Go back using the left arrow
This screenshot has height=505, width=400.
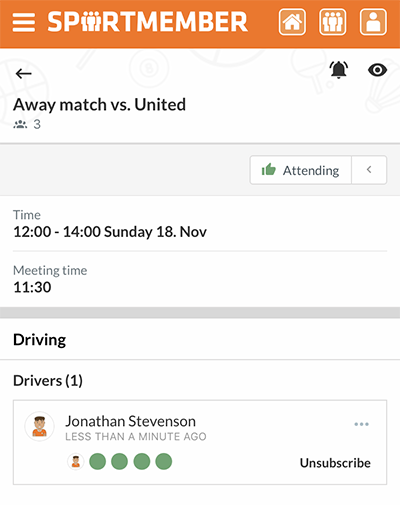pyautogui.click(x=23, y=73)
